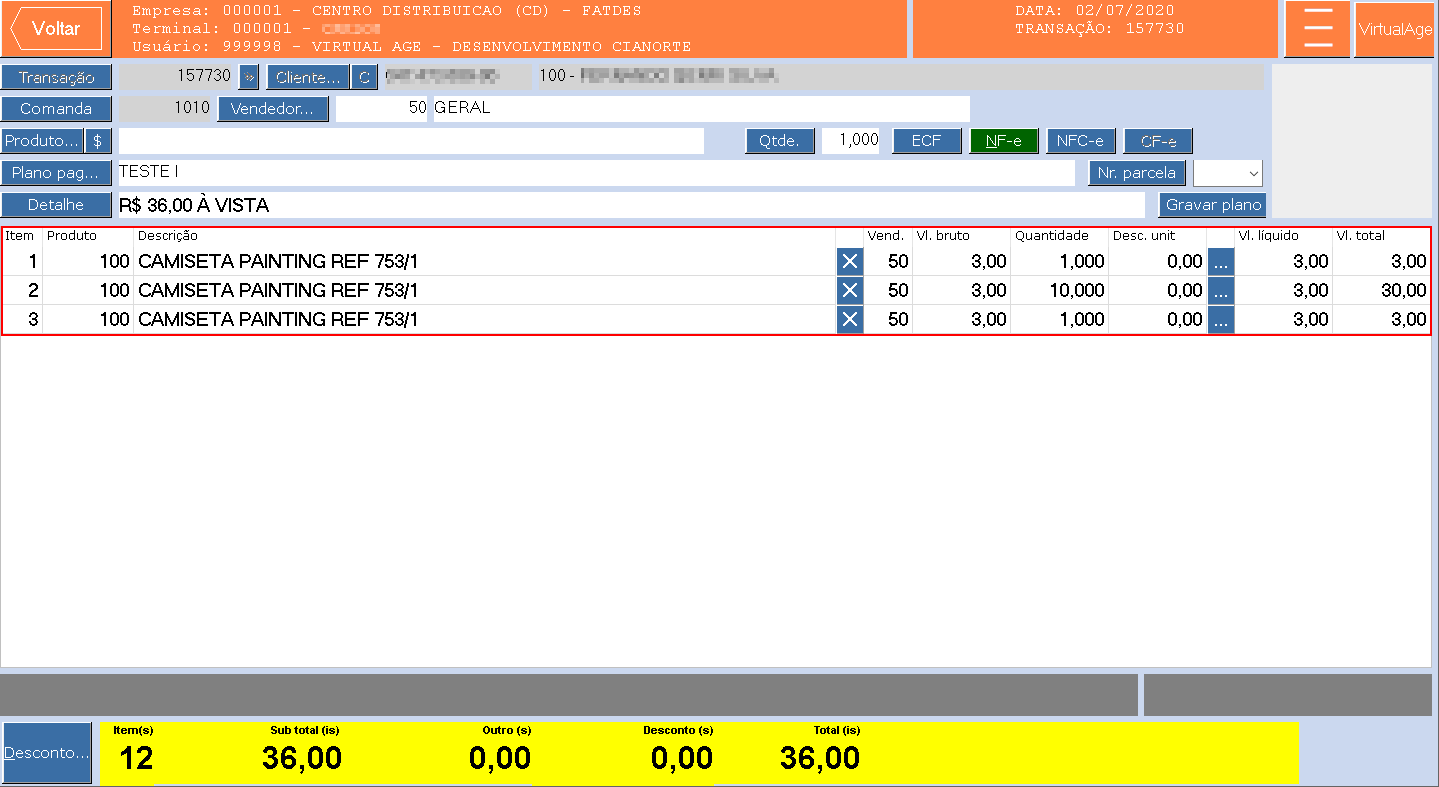Viewport: 1439px width, 787px height.
Task: Click the Quantidade column header
Action: point(1052,236)
